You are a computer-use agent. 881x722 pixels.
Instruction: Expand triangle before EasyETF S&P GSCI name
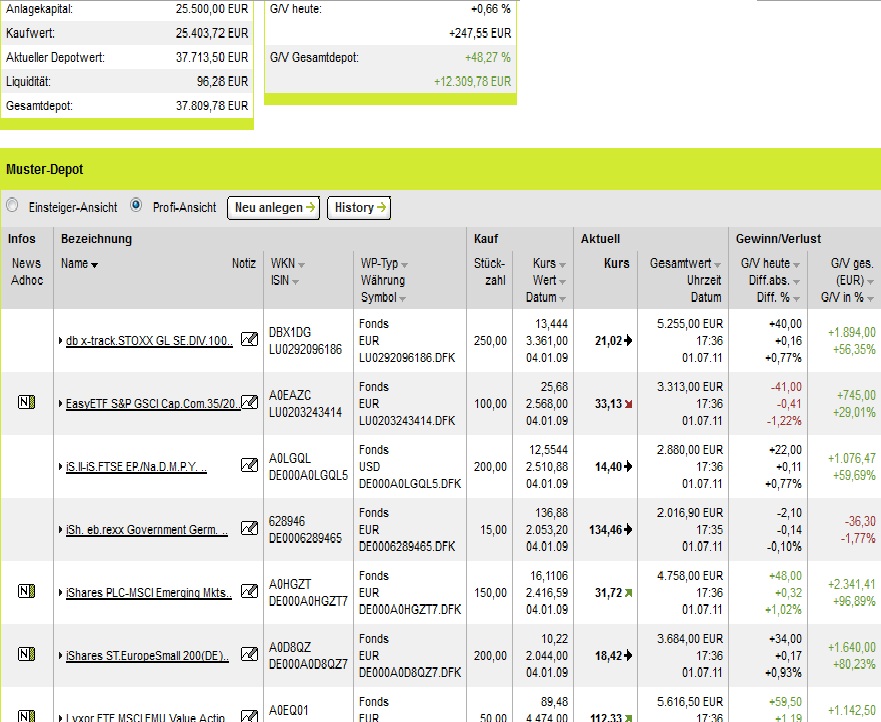(x=61, y=403)
